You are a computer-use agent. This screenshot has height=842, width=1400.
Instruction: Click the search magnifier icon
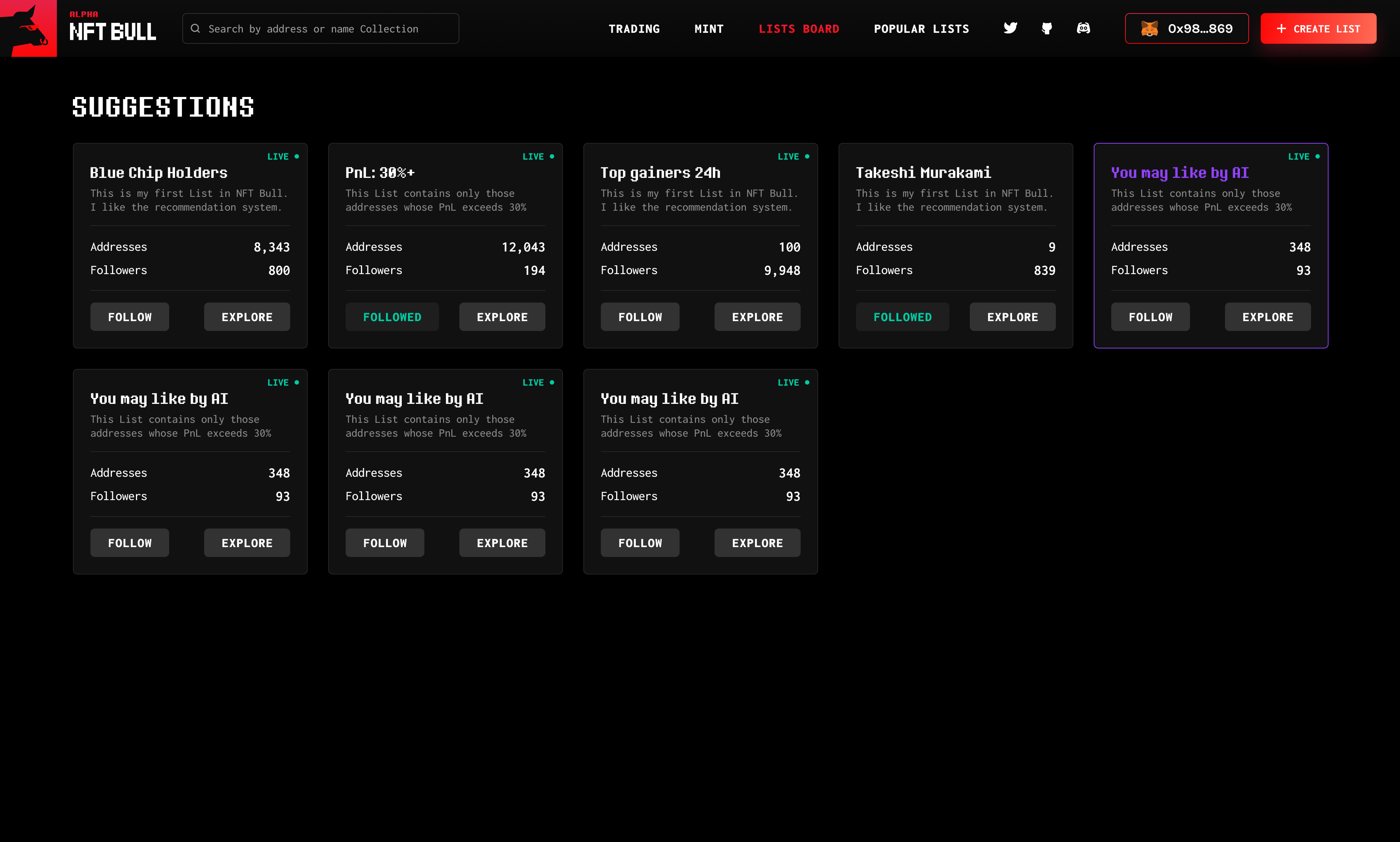point(195,28)
